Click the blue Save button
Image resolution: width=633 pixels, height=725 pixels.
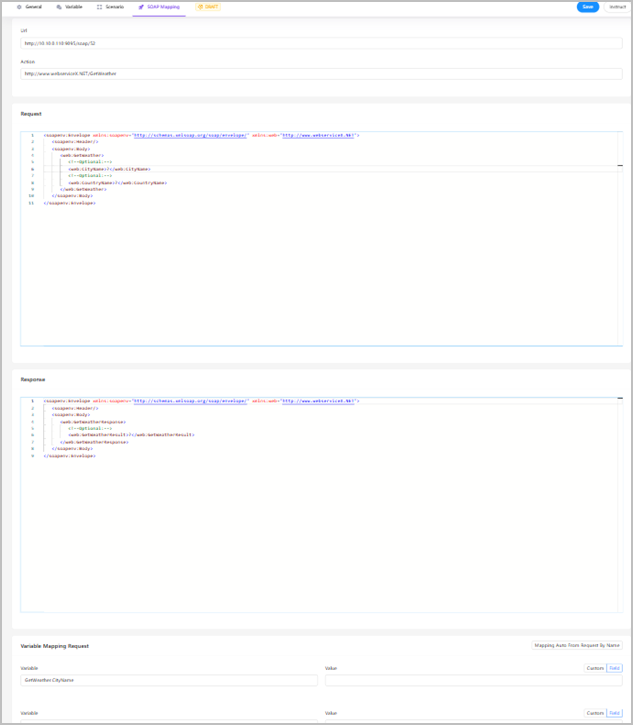click(x=588, y=7)
